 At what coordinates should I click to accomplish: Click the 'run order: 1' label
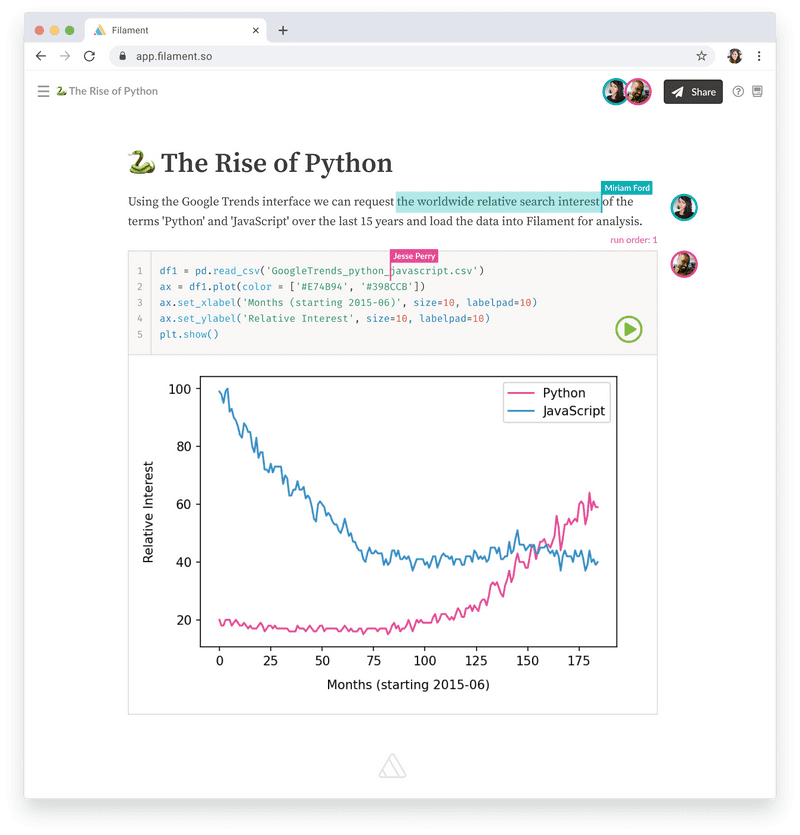click(x=634, y=240)
